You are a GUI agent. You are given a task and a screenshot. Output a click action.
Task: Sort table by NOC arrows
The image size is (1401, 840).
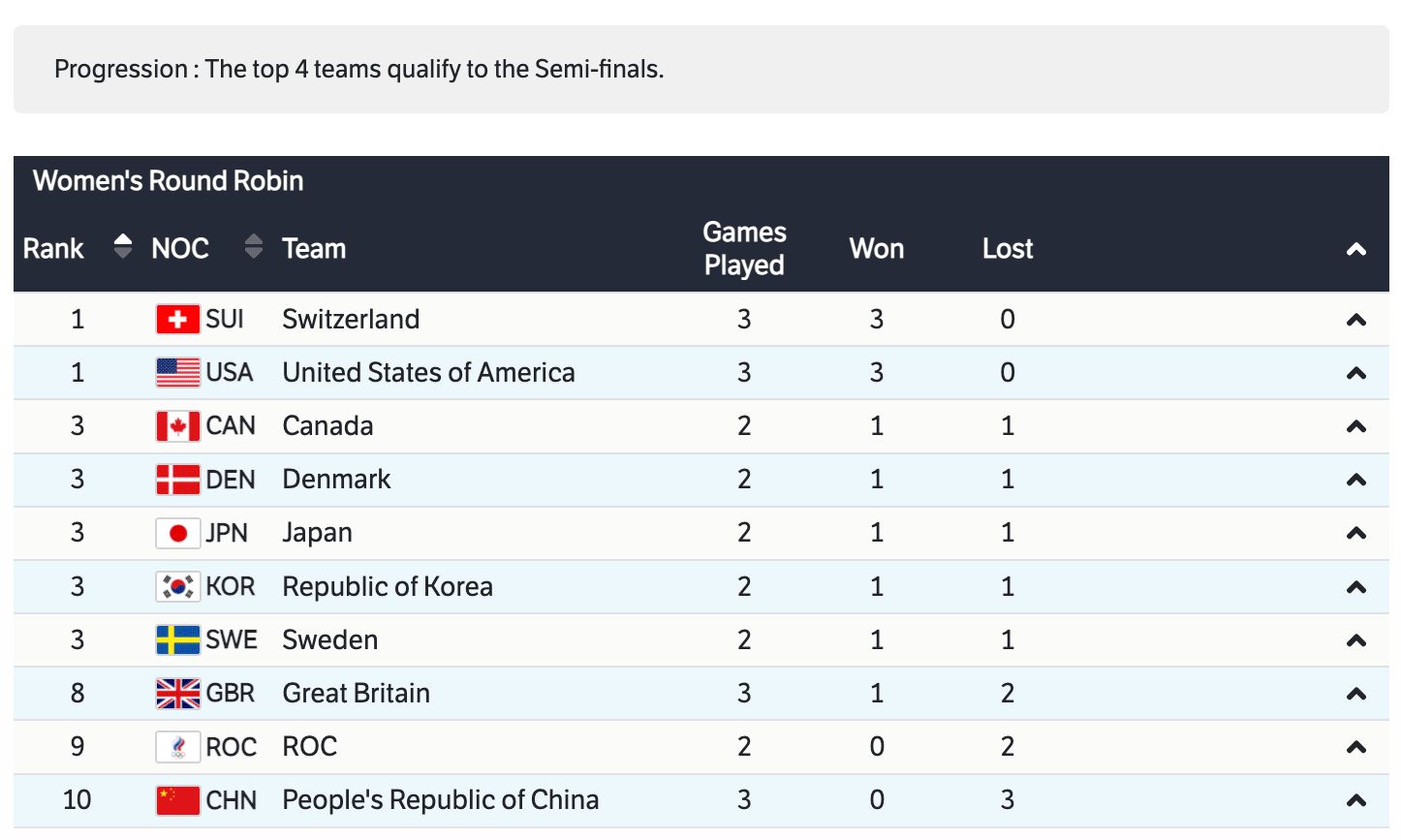254,247
